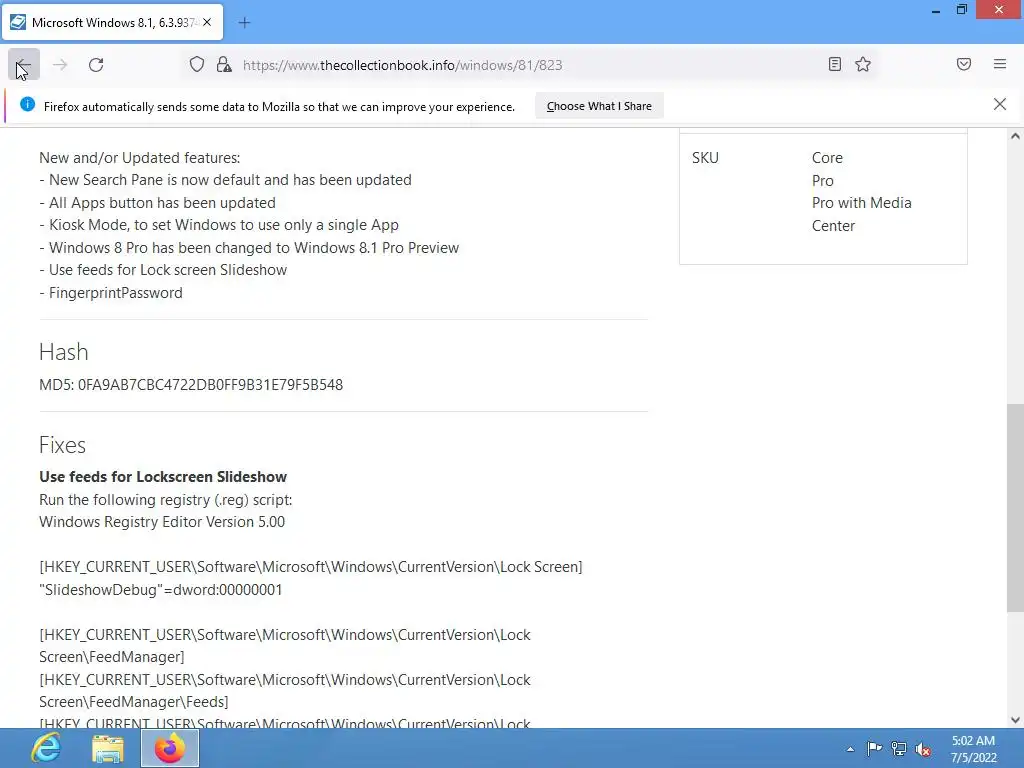Select the Microsoft Windows 8.1 tab
This screenshot has height=768, width=1024.
[x=113, y=22]
